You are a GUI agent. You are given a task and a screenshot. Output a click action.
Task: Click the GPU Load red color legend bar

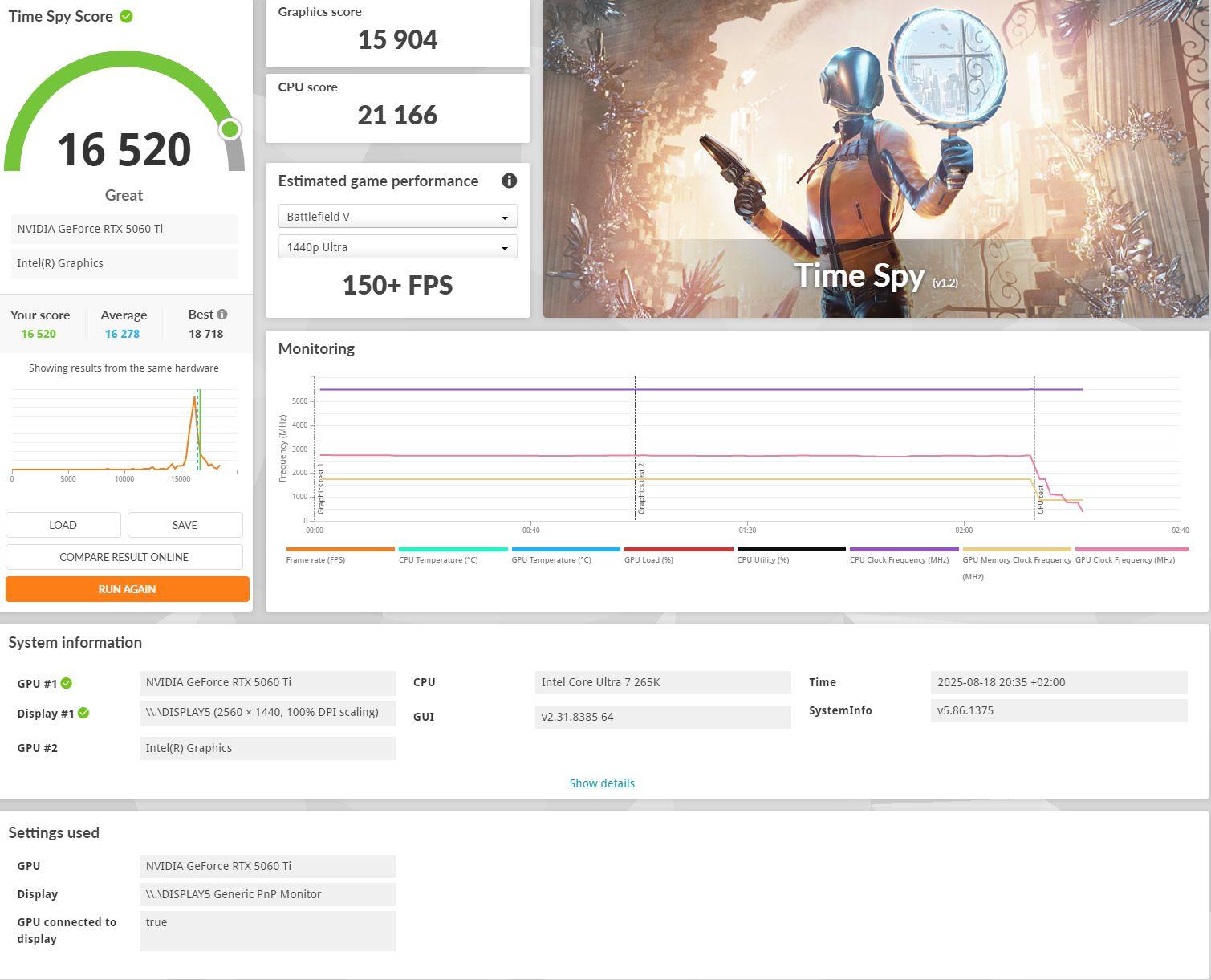tap(678, 550)
